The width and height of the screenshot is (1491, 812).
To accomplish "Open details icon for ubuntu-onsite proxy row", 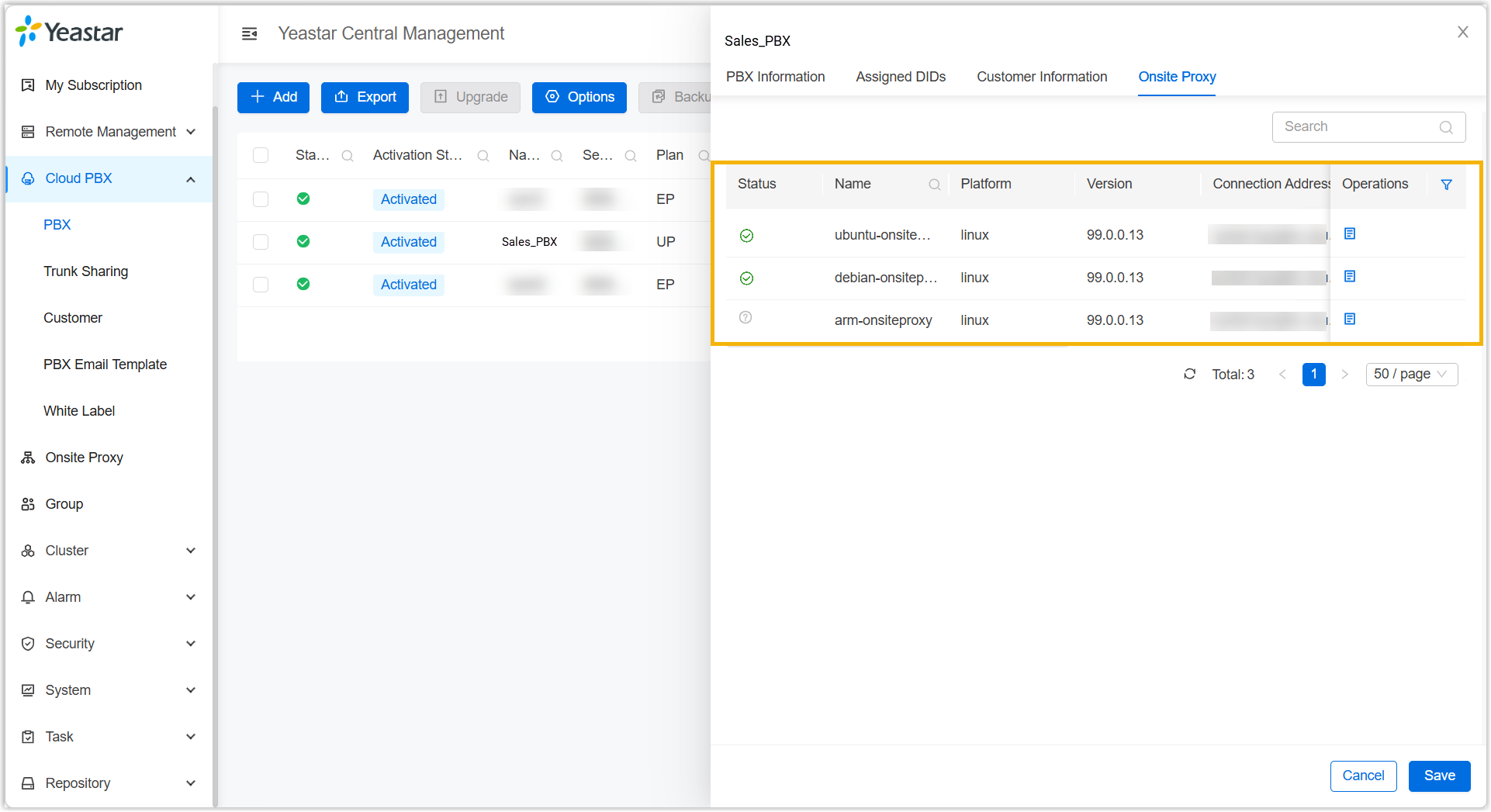I will coord(1350,234).
